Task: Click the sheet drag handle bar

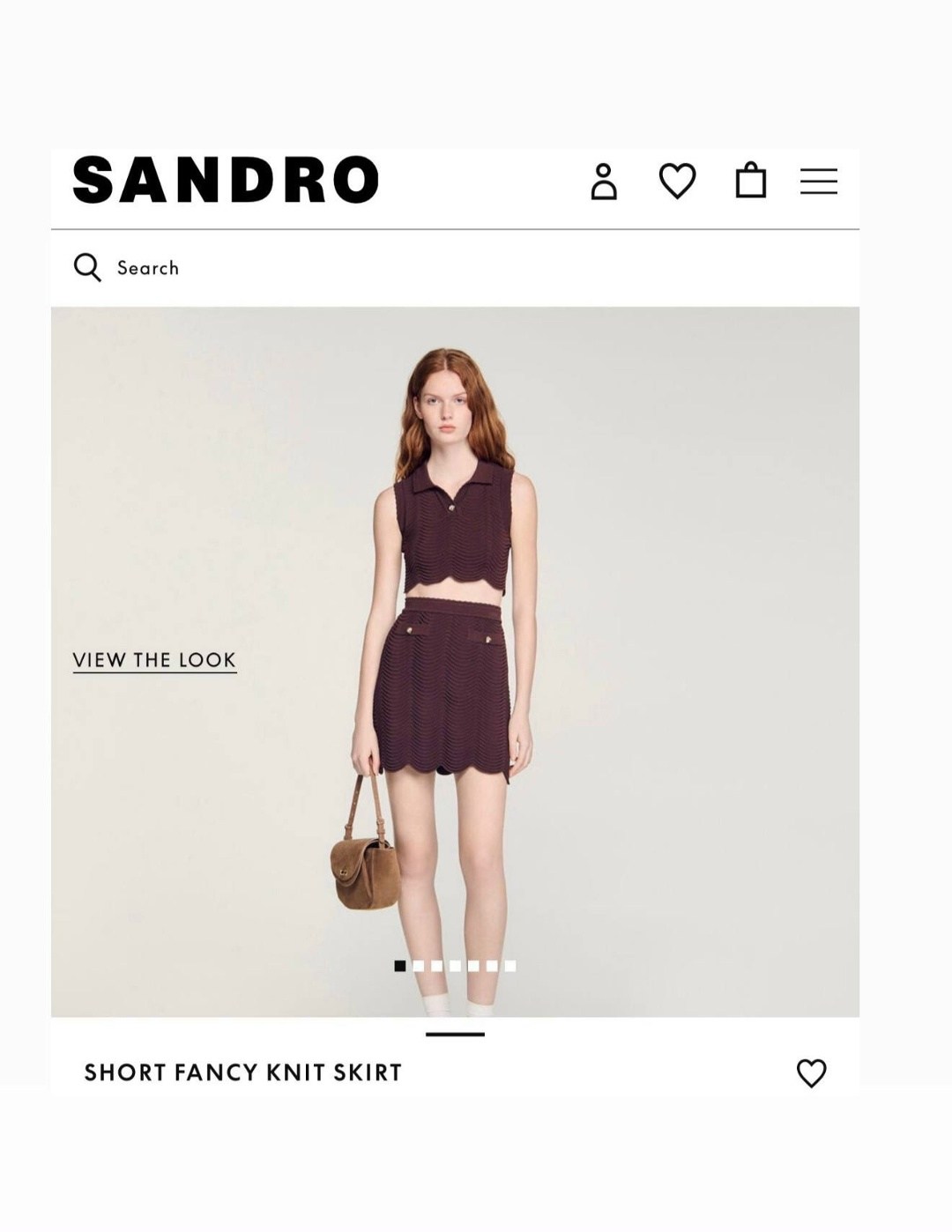Action: click(455, 1035)
